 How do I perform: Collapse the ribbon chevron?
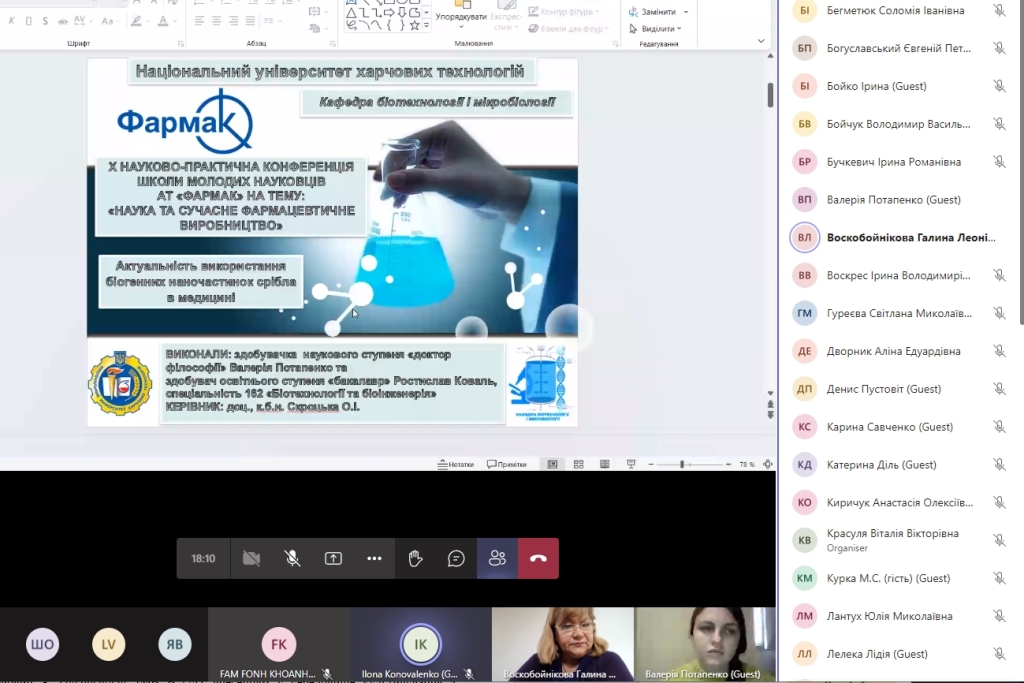(761, 40)
